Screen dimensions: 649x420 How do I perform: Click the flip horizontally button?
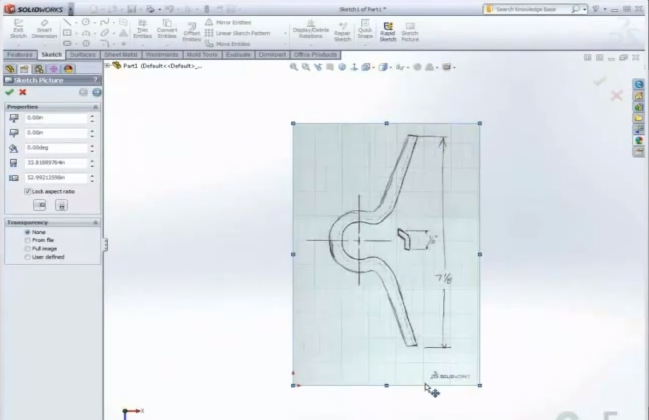click(x=40, y=205)
